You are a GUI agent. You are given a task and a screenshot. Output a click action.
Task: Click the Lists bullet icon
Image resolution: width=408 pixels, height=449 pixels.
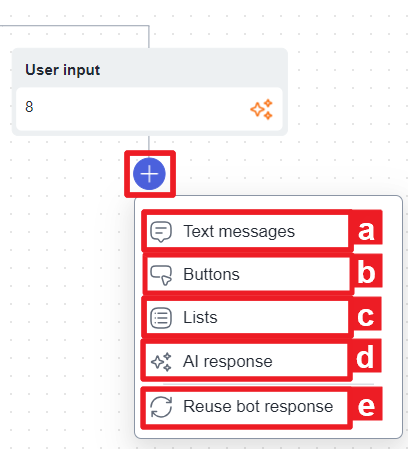click(x=161, y=318)
